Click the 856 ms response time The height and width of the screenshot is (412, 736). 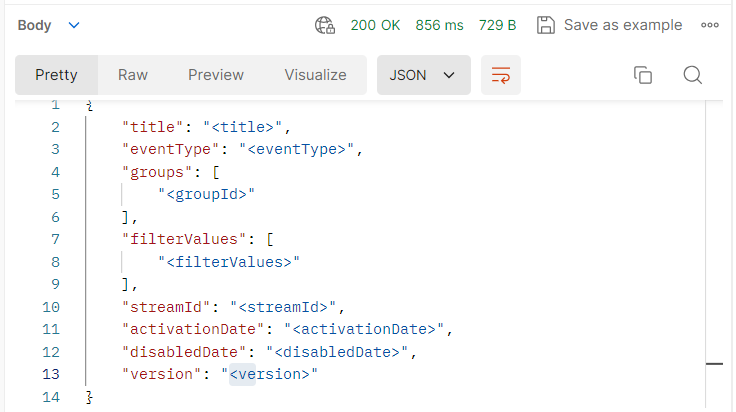[x=438, y=25]
